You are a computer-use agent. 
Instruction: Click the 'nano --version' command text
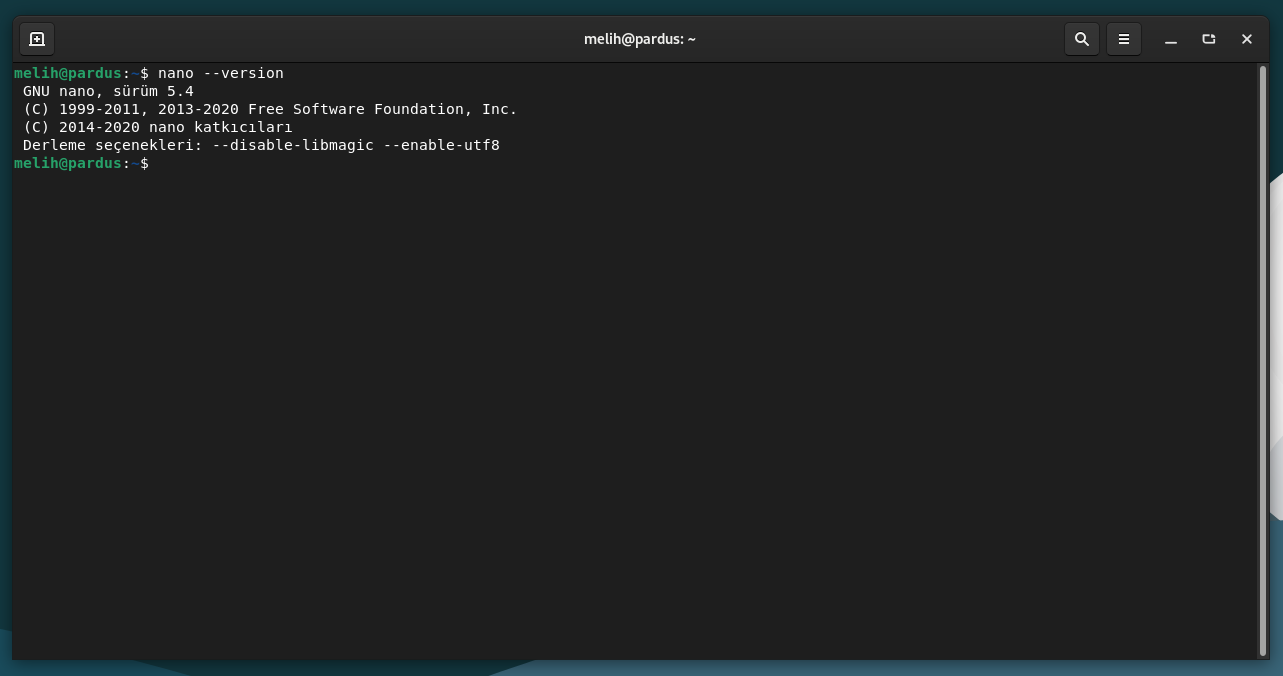[221, 73]
